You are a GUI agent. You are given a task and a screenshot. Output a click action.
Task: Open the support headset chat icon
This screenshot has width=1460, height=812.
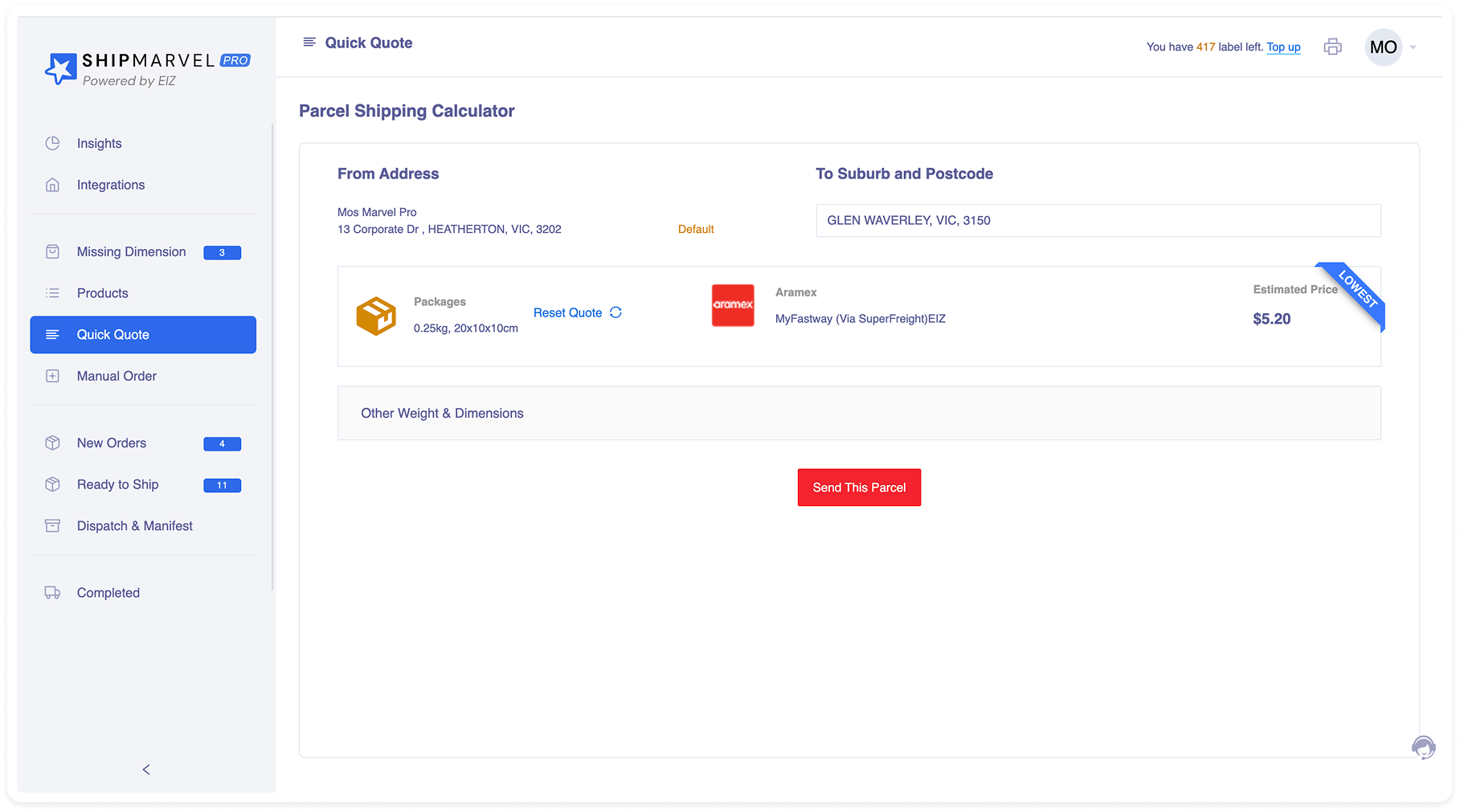(1423, 748)
